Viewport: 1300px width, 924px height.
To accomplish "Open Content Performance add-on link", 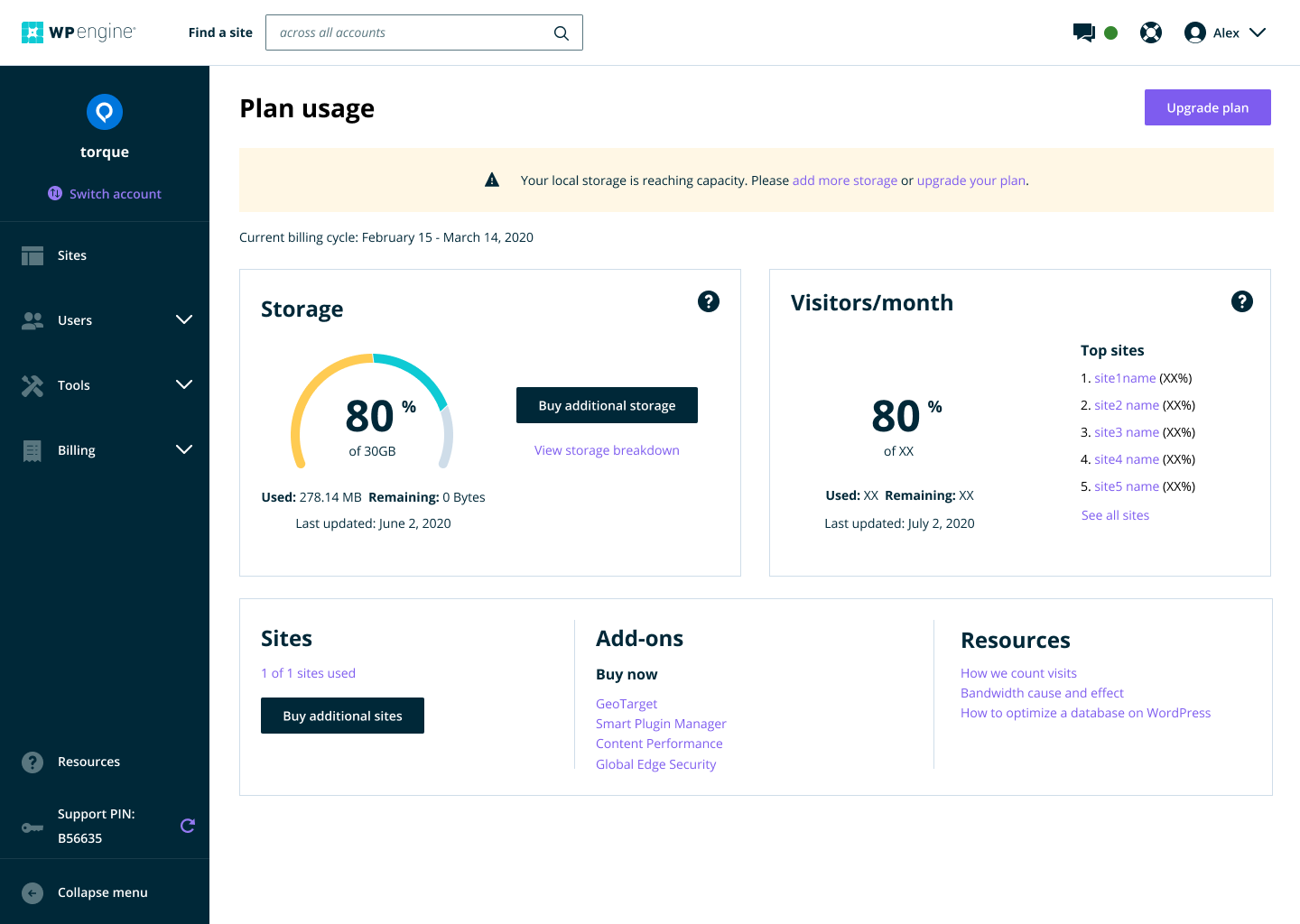I will point(659,744).
